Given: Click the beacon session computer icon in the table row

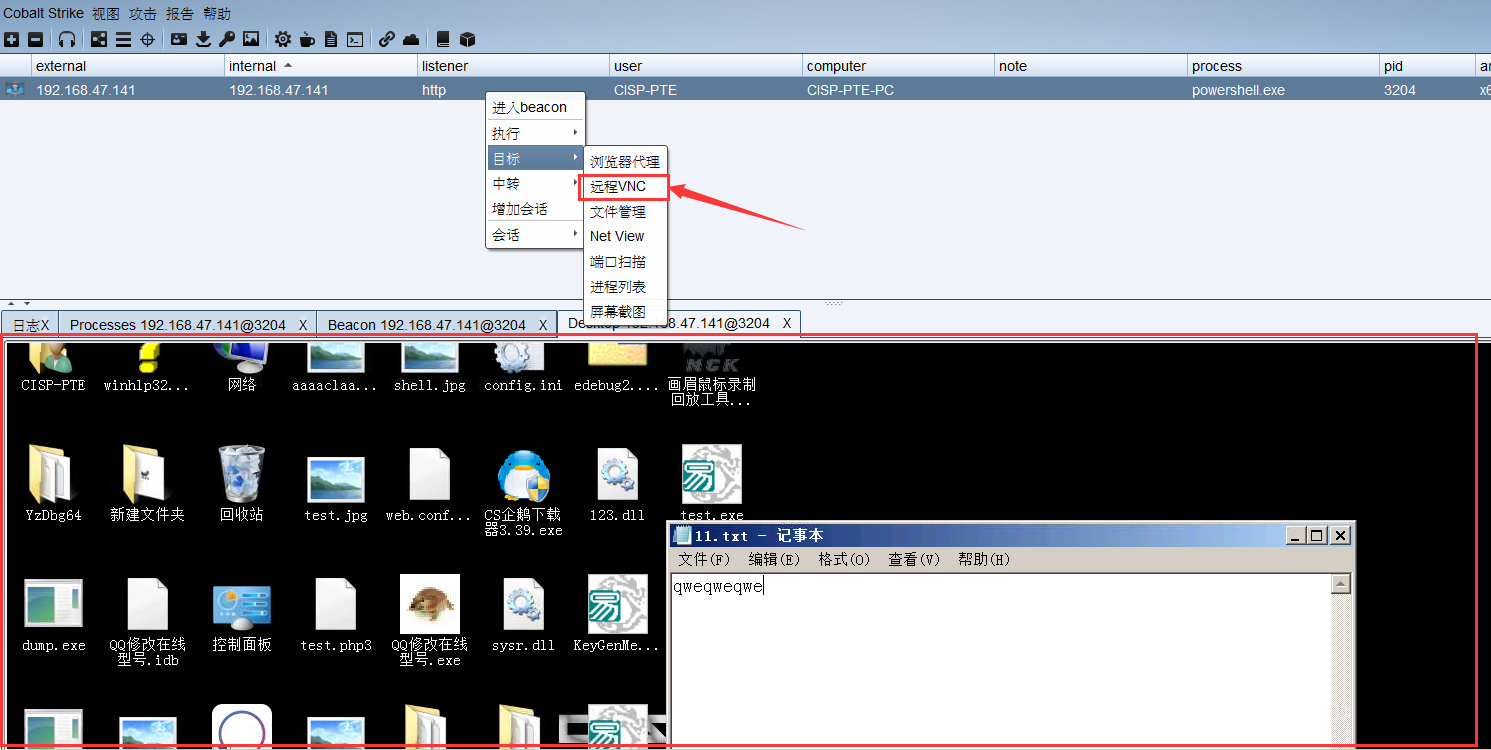Looking at the screenshot, I should click(15, 89).
